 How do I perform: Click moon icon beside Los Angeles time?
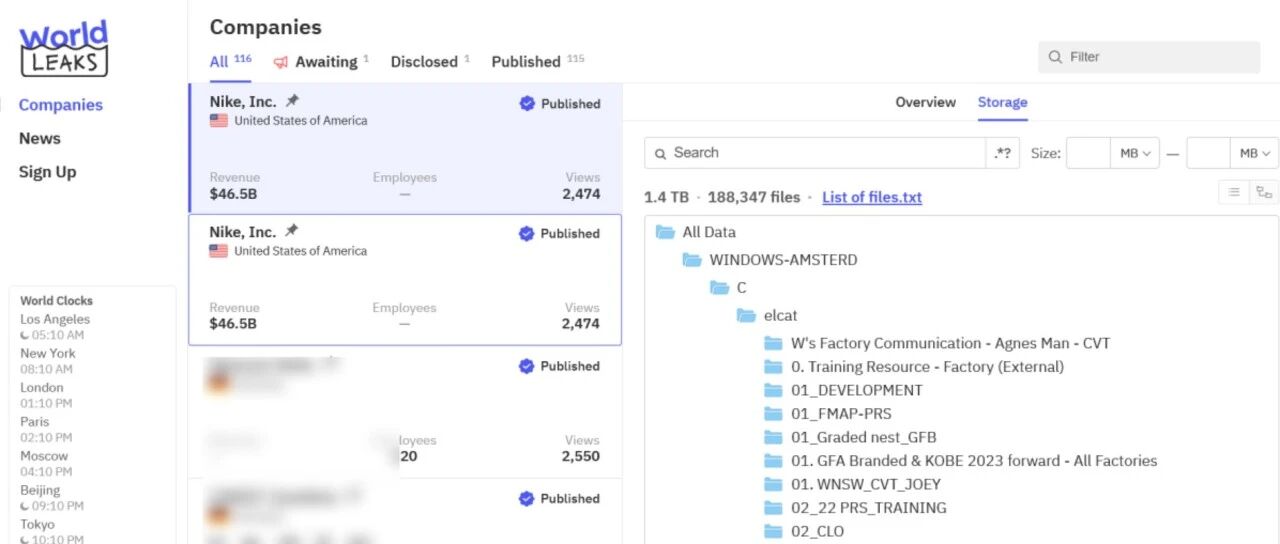tap(25, 336)
